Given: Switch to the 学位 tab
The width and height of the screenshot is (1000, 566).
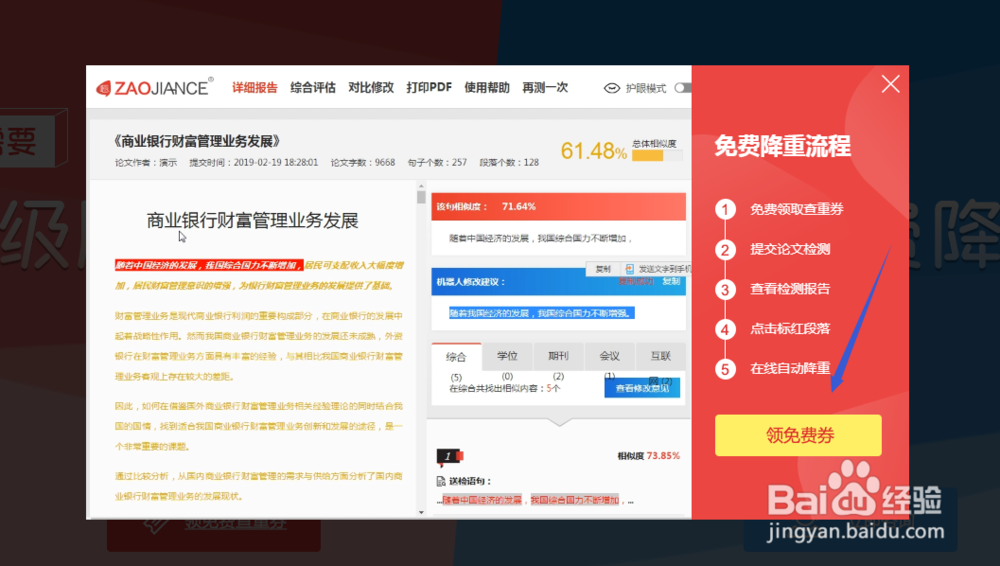Looking at the screenshot, I should click(x=507, y=356).
